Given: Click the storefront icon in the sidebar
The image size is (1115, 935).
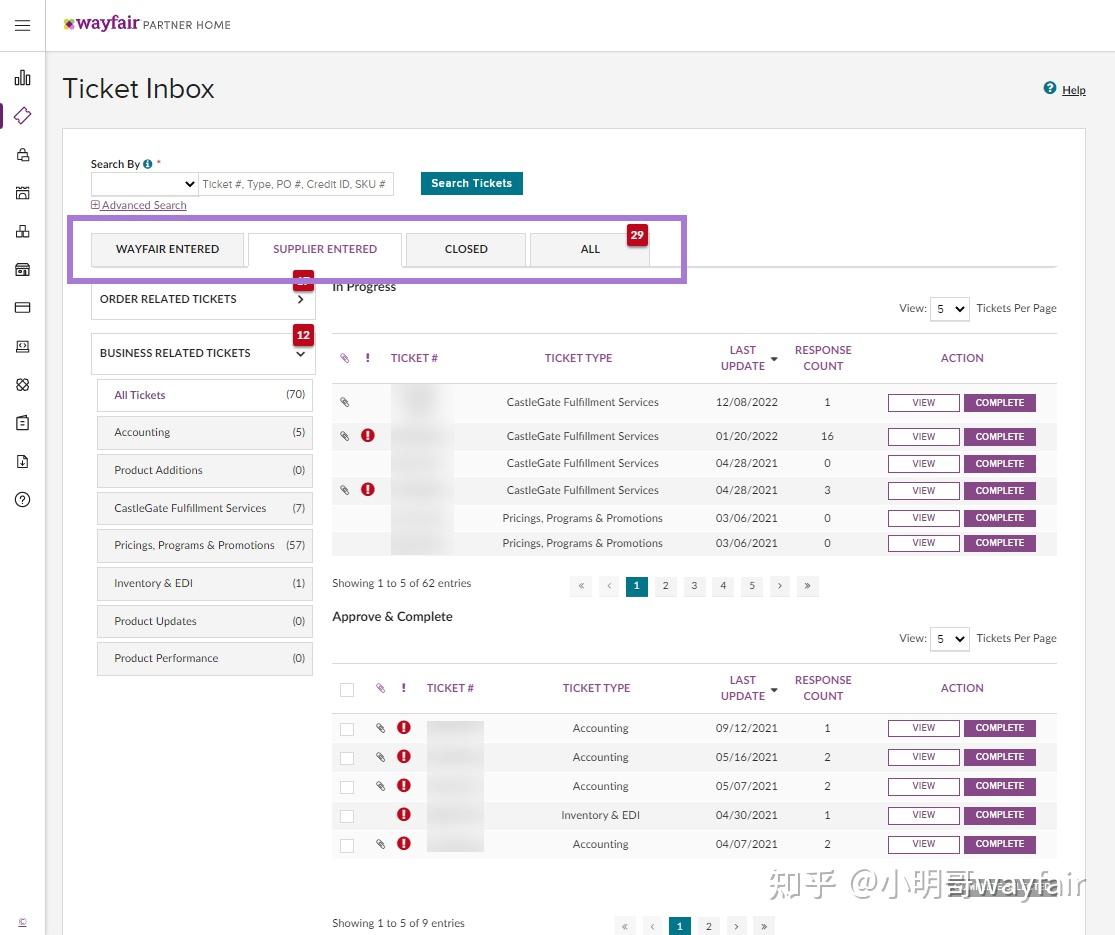Looking at the screenshot, I should point(22,269).
